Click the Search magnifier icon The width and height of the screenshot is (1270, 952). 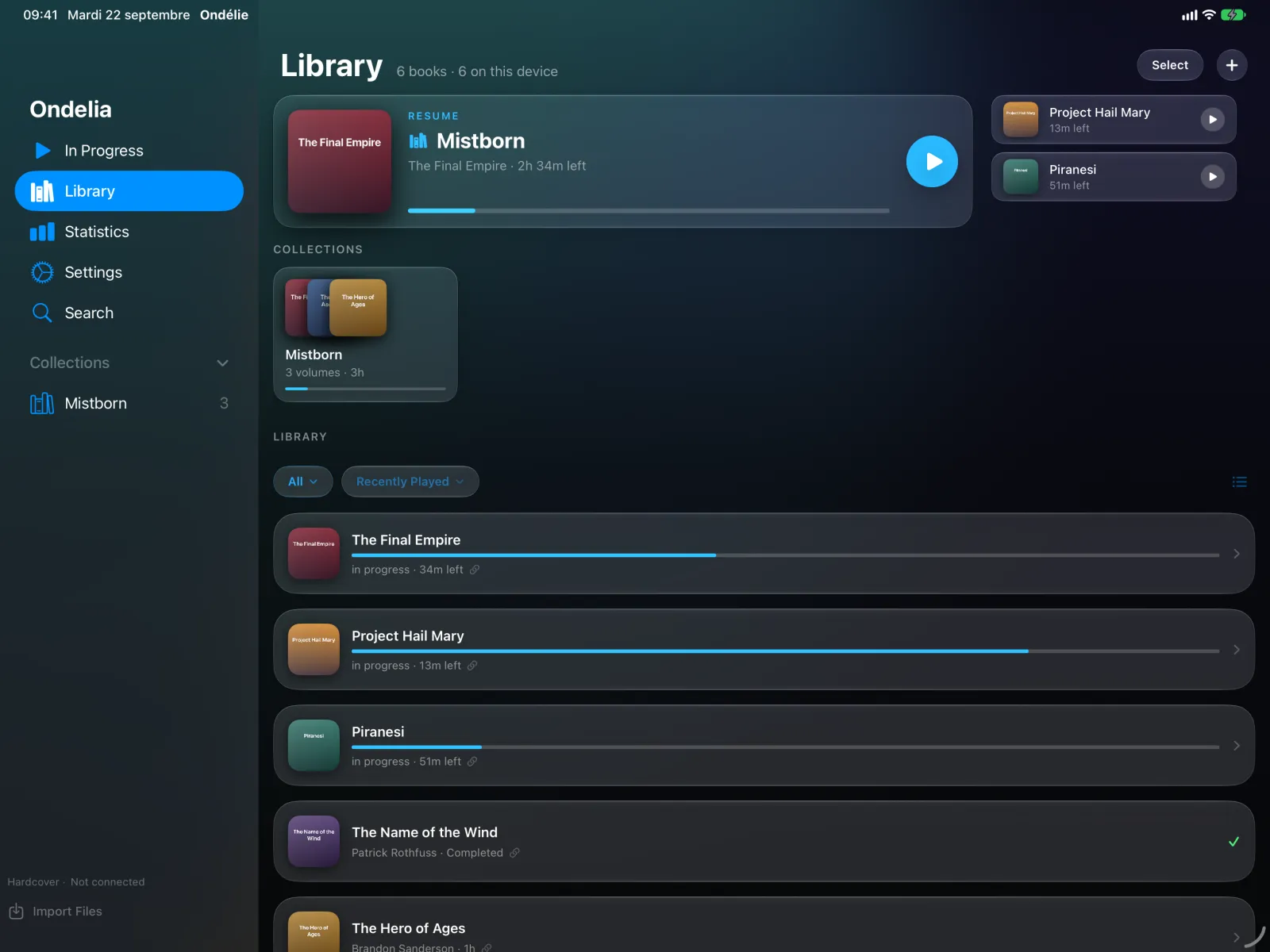pyautogui.click(x=42, y=313)
